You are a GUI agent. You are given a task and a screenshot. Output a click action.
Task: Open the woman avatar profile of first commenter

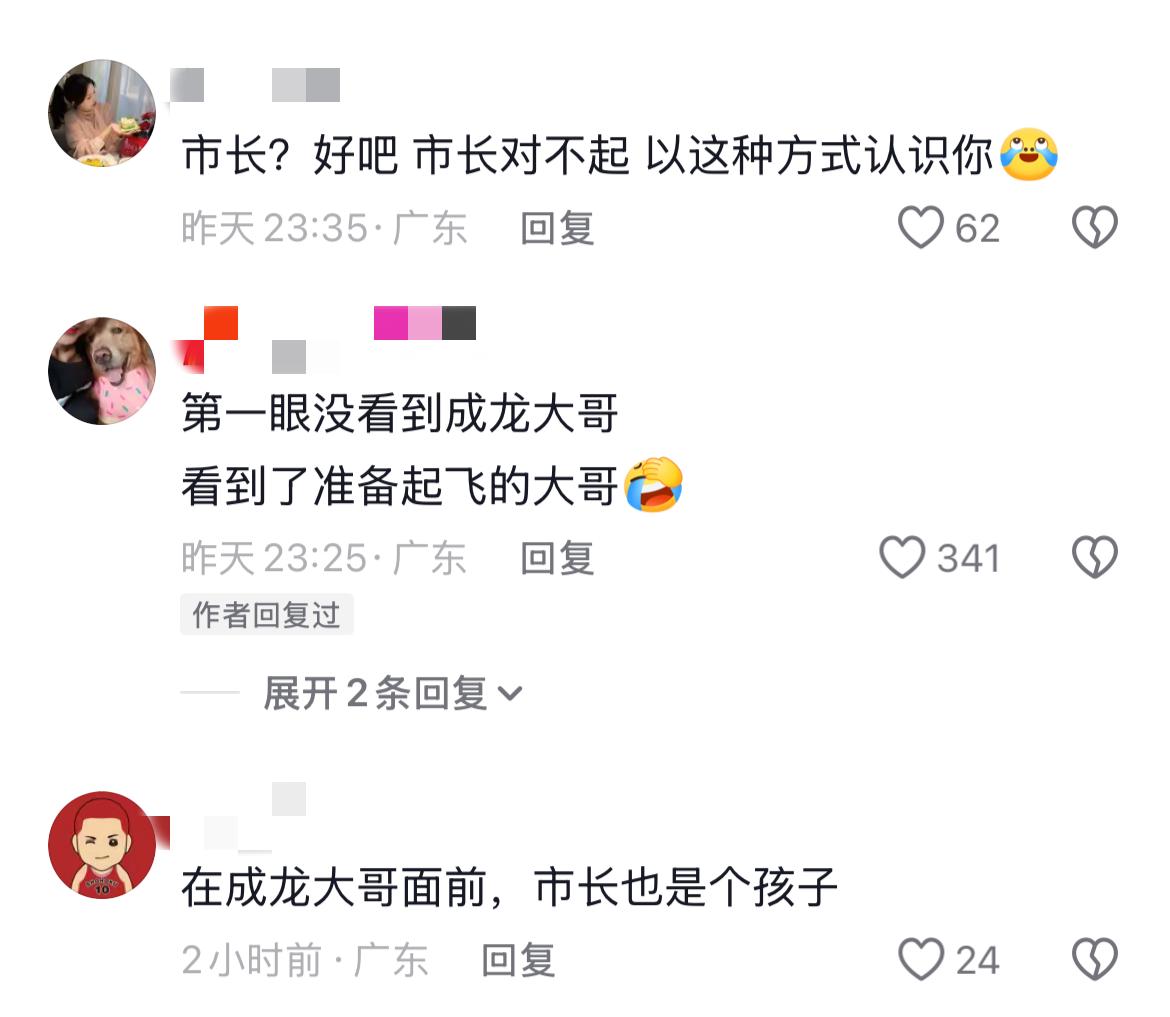(x=102, y=113)
